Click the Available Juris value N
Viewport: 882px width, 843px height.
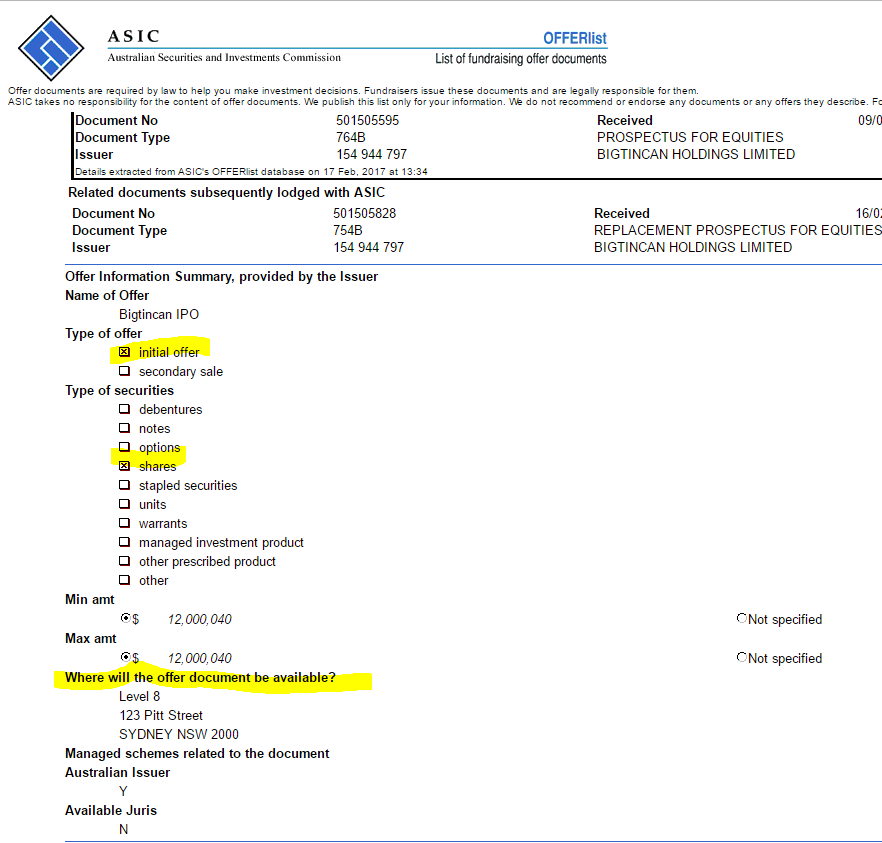coord(124,830)
